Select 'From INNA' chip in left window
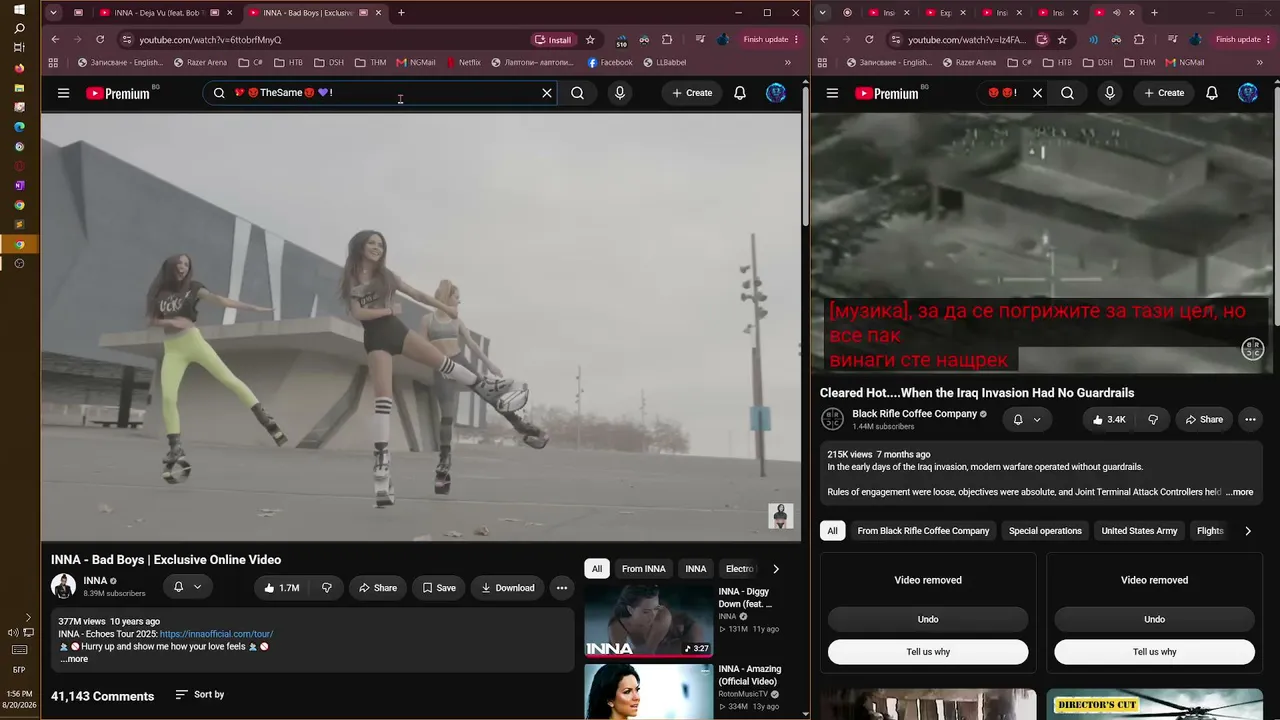 (x=643, y=569)
